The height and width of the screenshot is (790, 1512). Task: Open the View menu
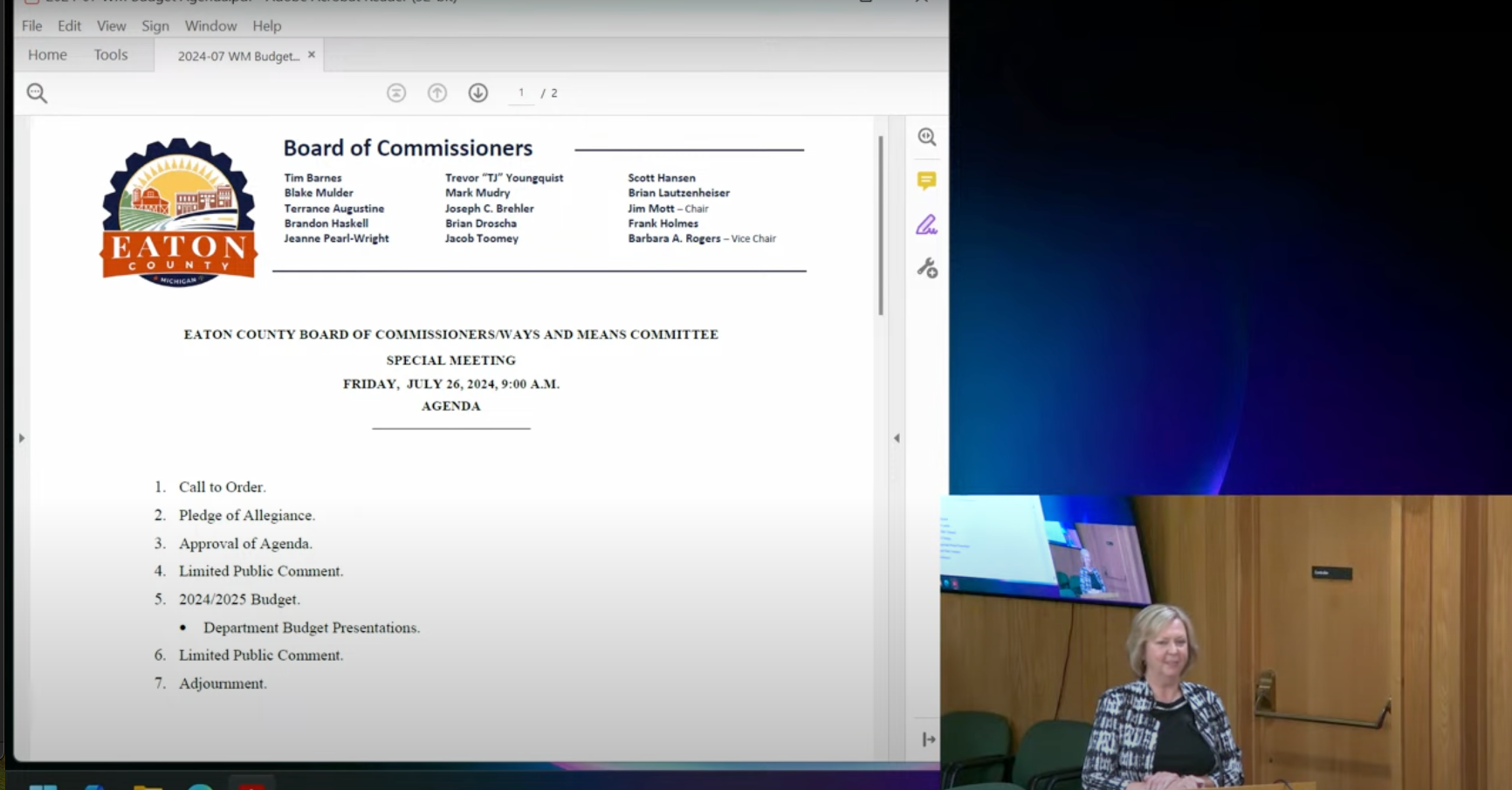click(x=112, y=26)
